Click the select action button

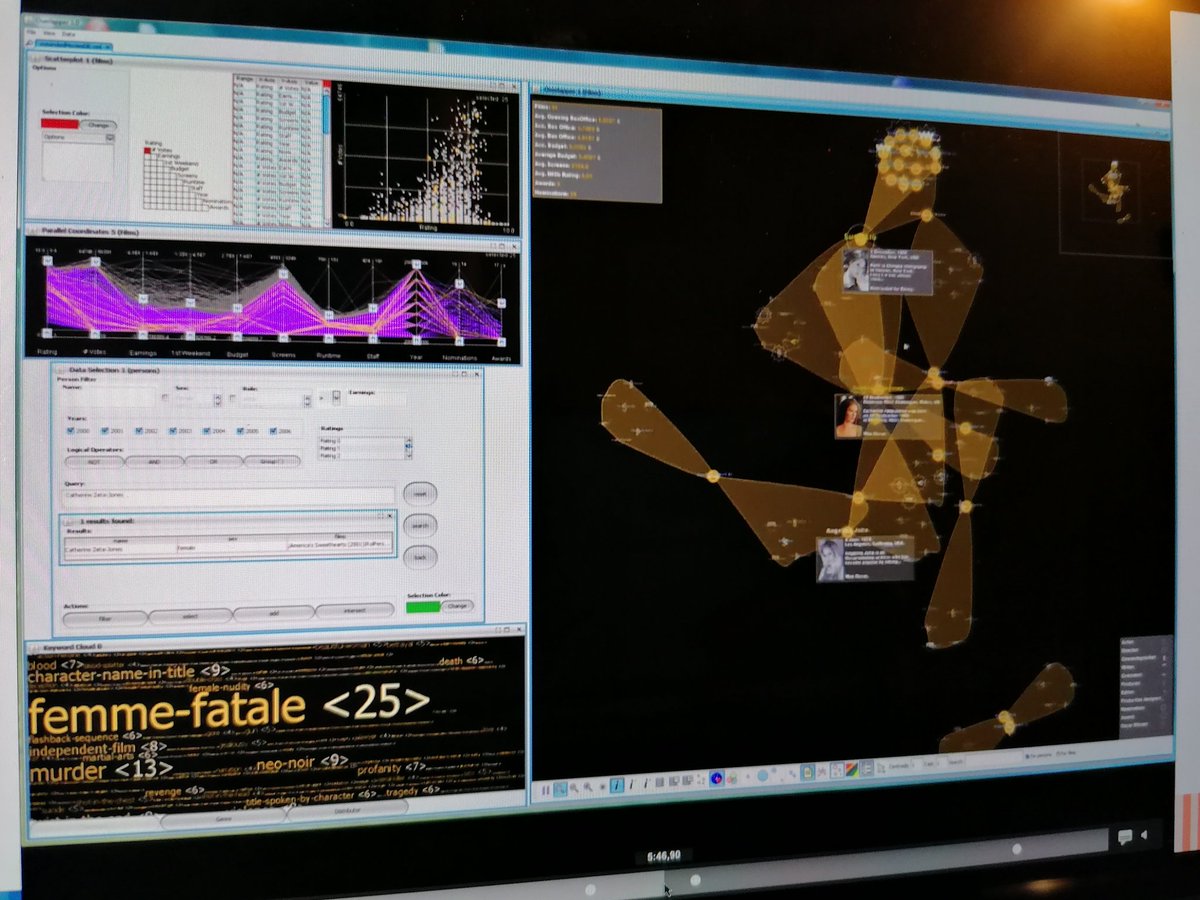[x=190, y=616]
